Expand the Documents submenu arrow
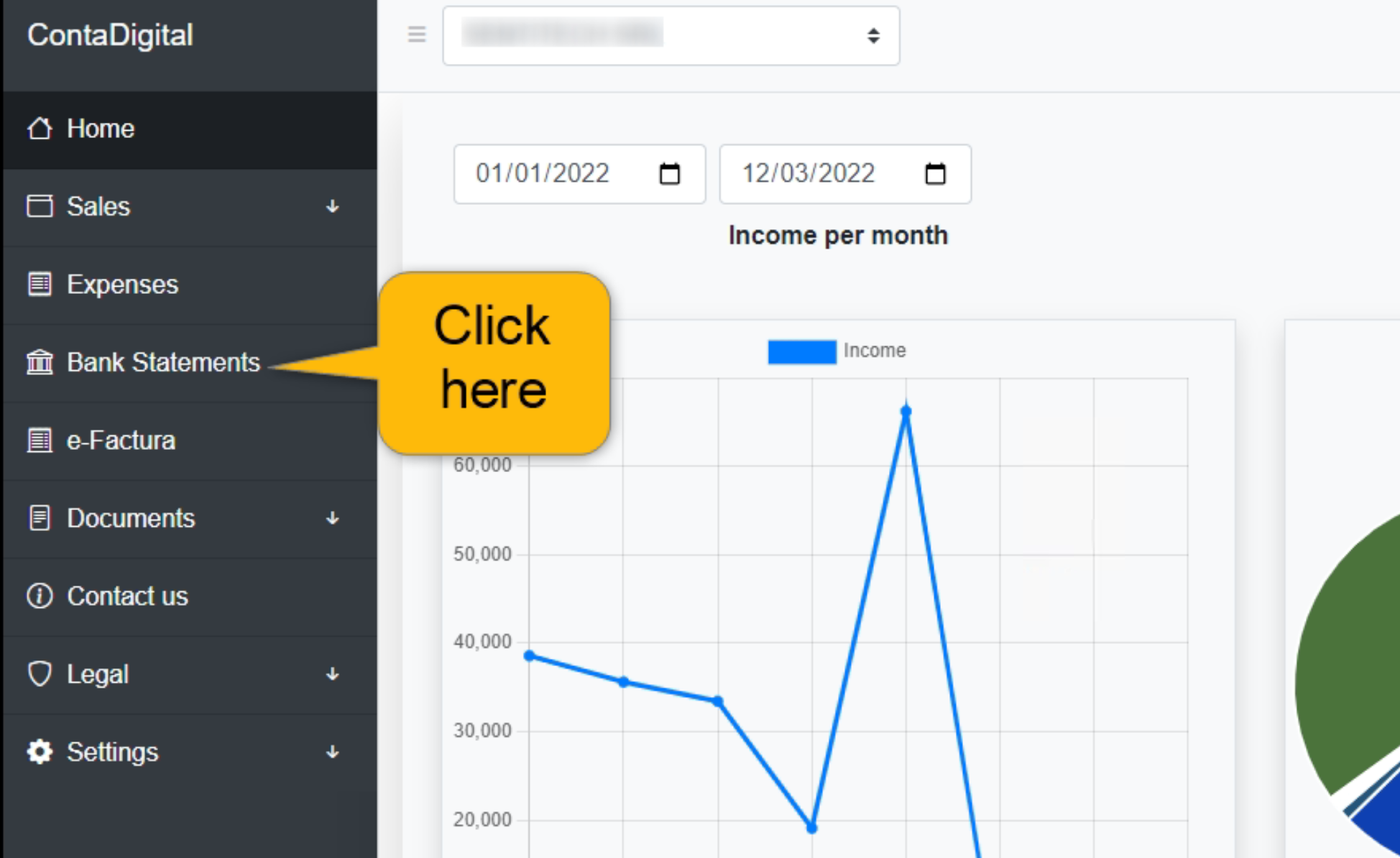 pyautogui.click(x=332, y=518)
